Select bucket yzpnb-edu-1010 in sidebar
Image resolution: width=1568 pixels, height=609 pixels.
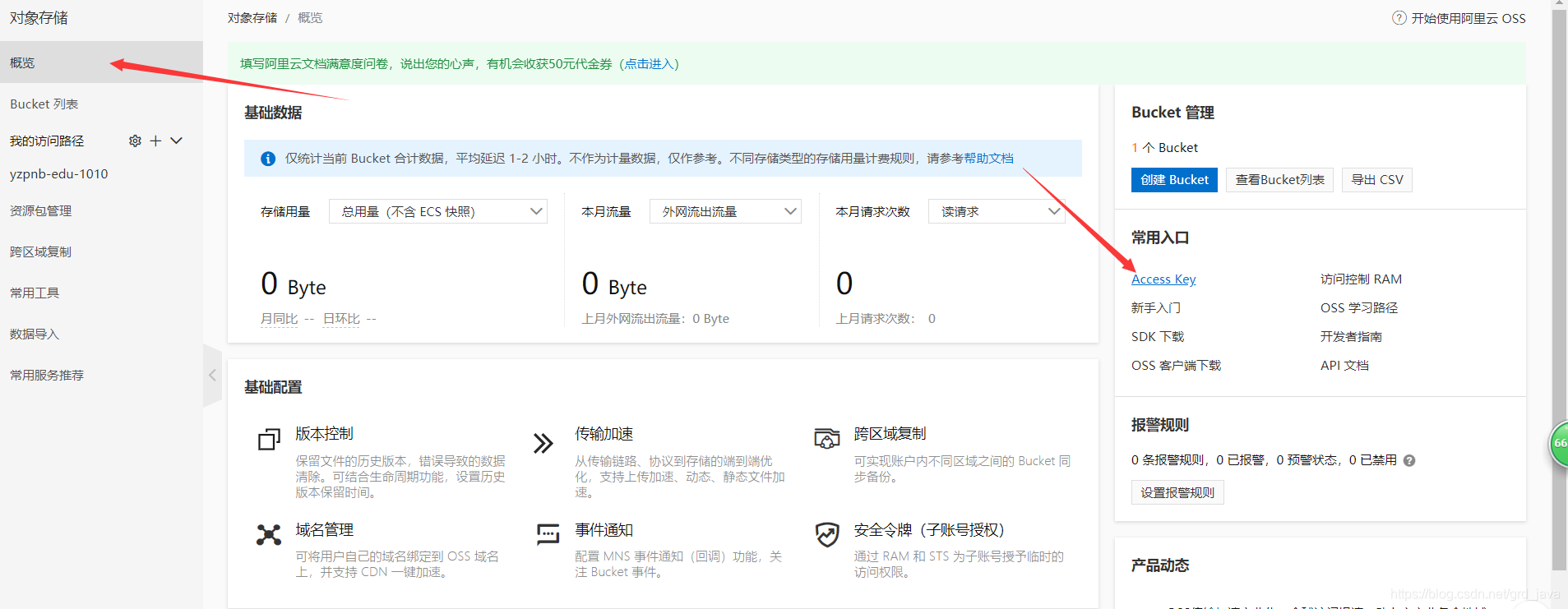(x=59, y=174)
